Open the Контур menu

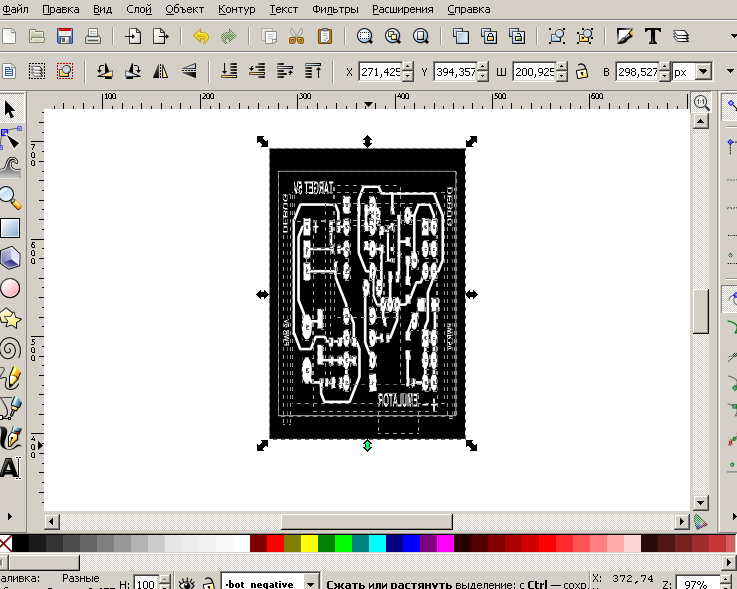(236, 9)
